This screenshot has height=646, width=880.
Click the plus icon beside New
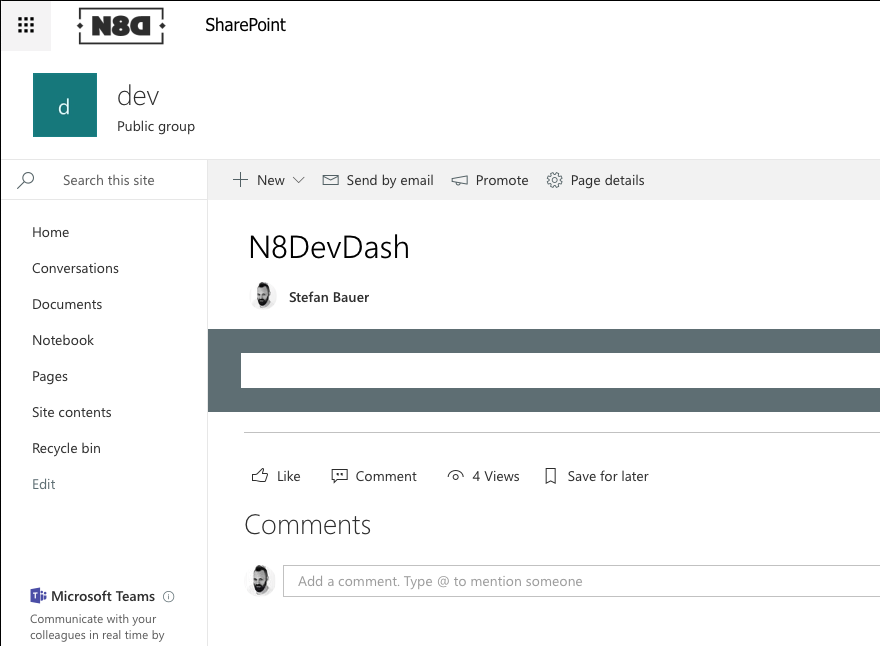pos(240,180)
